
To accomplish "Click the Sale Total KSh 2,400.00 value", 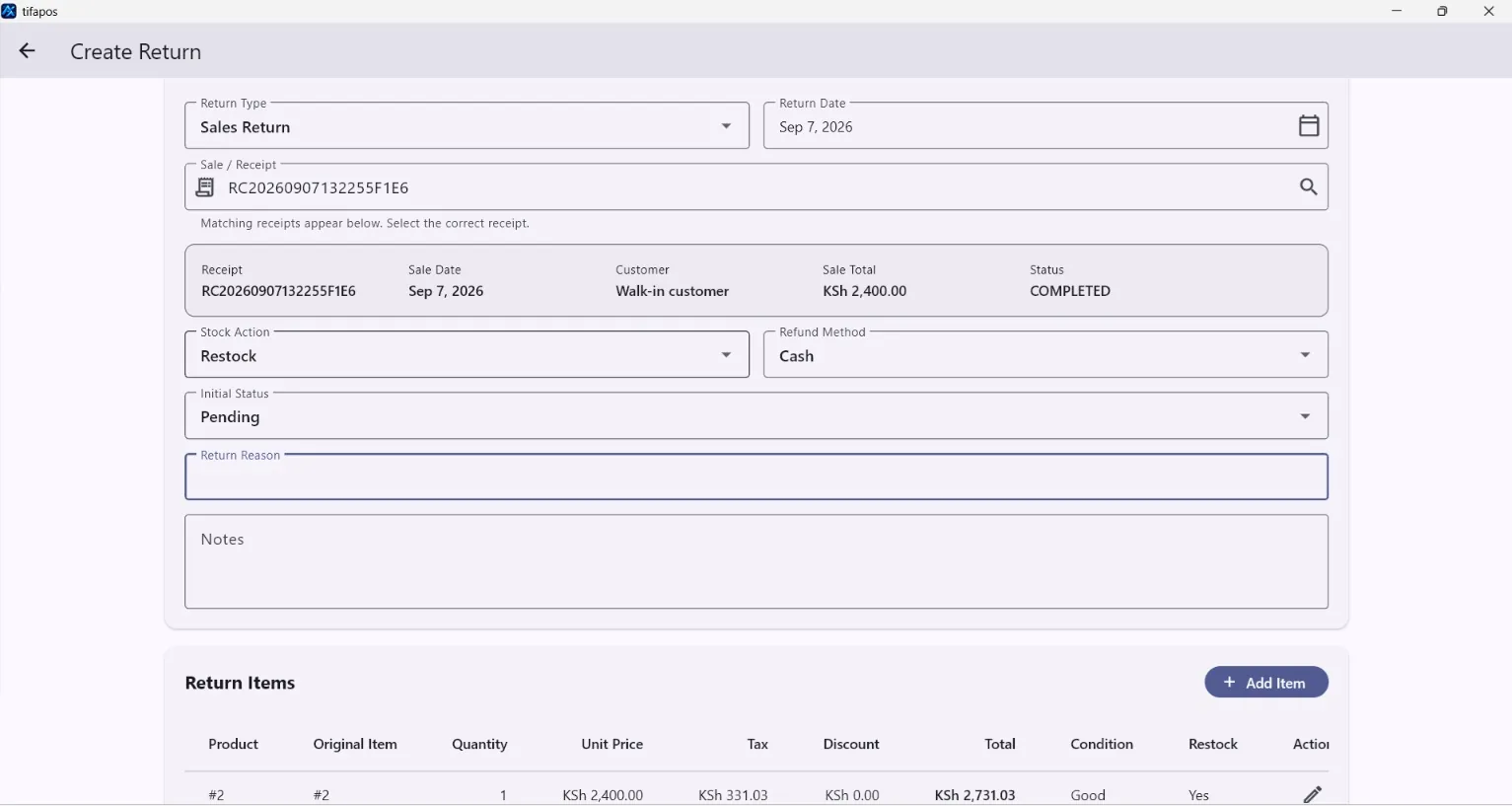I will pos(865,291).
